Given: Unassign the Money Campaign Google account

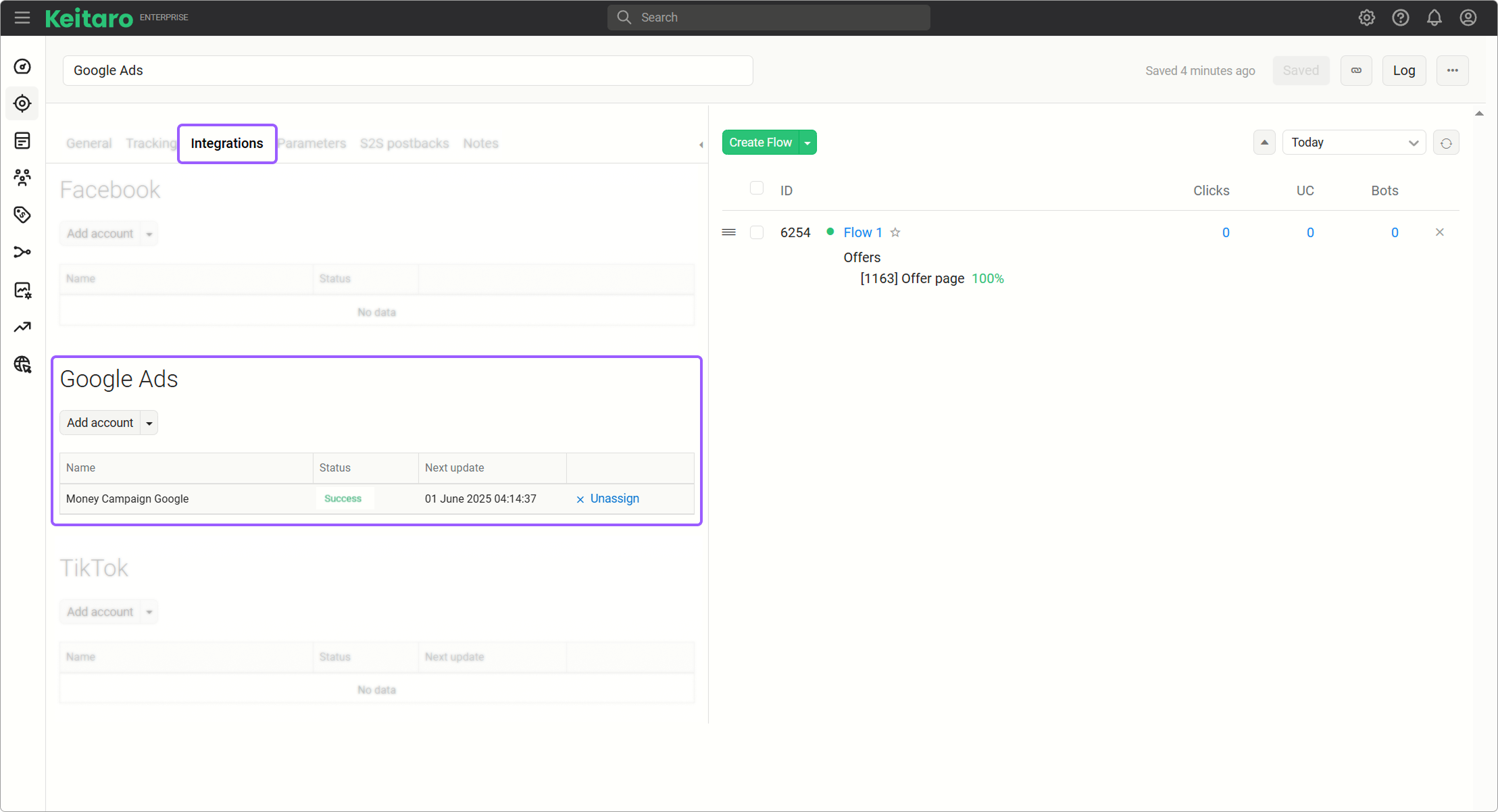Looking at the screenshot, I should [607, 499].
